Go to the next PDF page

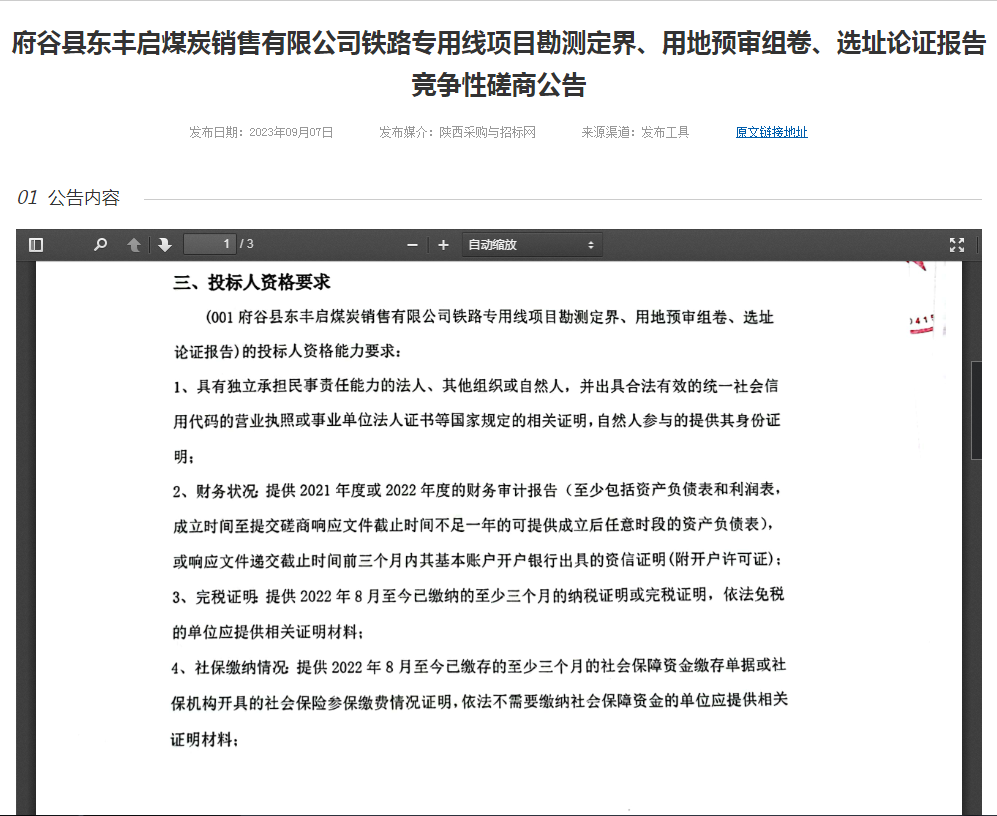pos(165,245)
